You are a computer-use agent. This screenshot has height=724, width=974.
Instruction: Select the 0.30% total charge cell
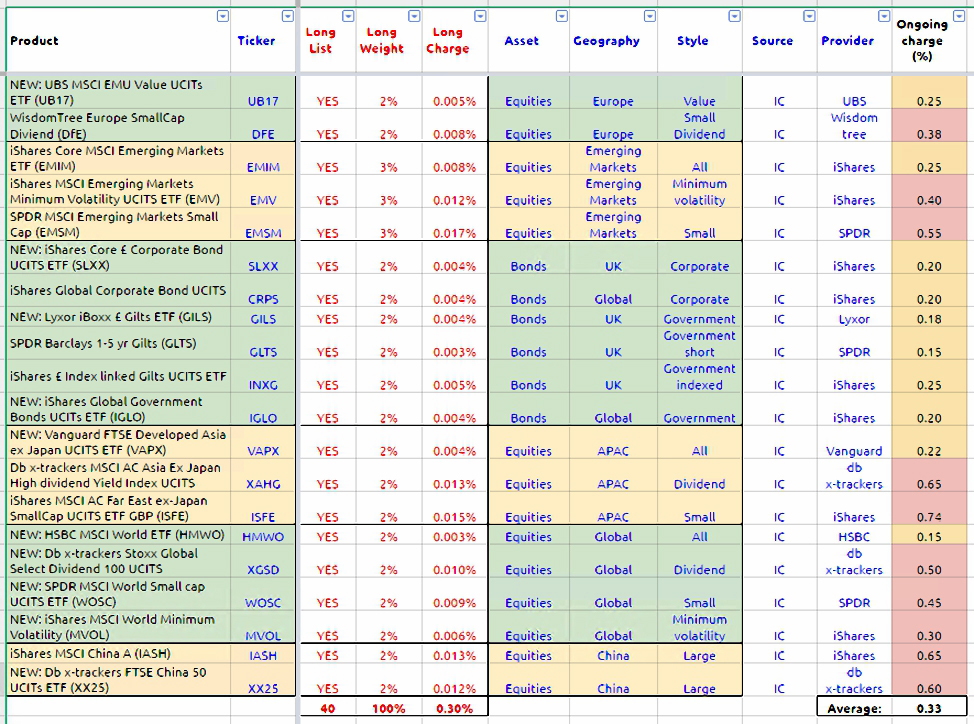(x=455, y=707)
